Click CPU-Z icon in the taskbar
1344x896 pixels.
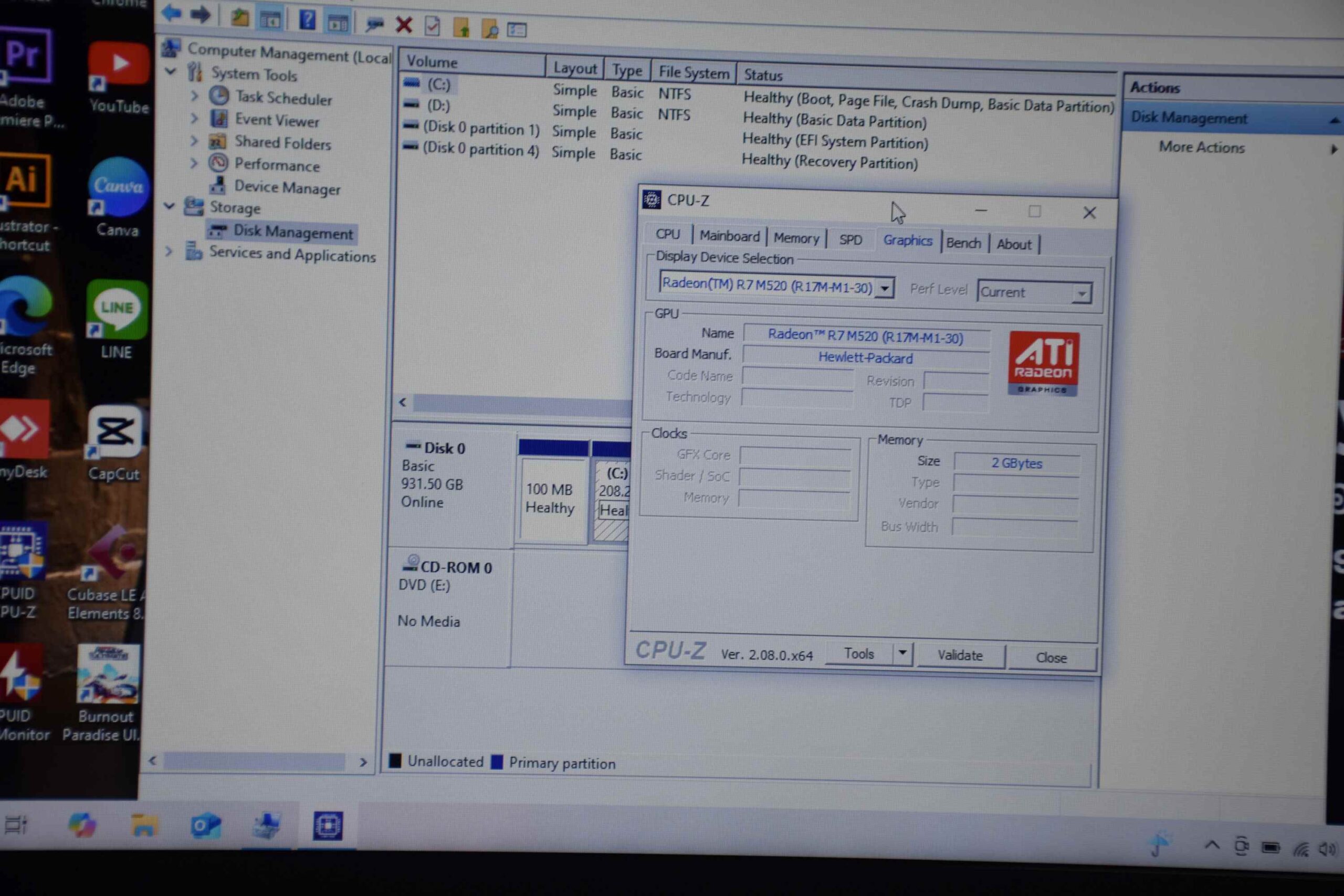click(x=328, y=826)
